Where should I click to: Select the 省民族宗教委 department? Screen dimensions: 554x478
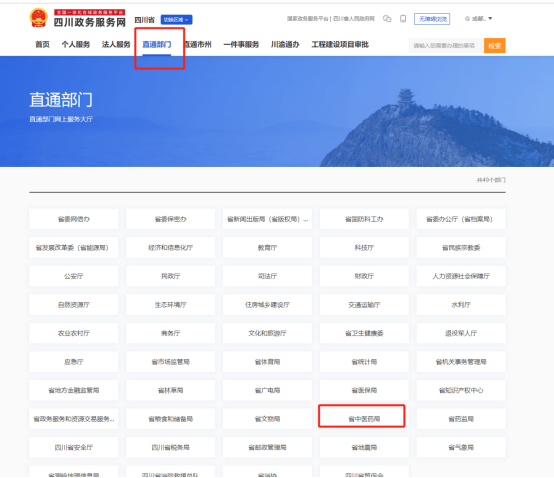pyautogui.click(x=461, y=248)
